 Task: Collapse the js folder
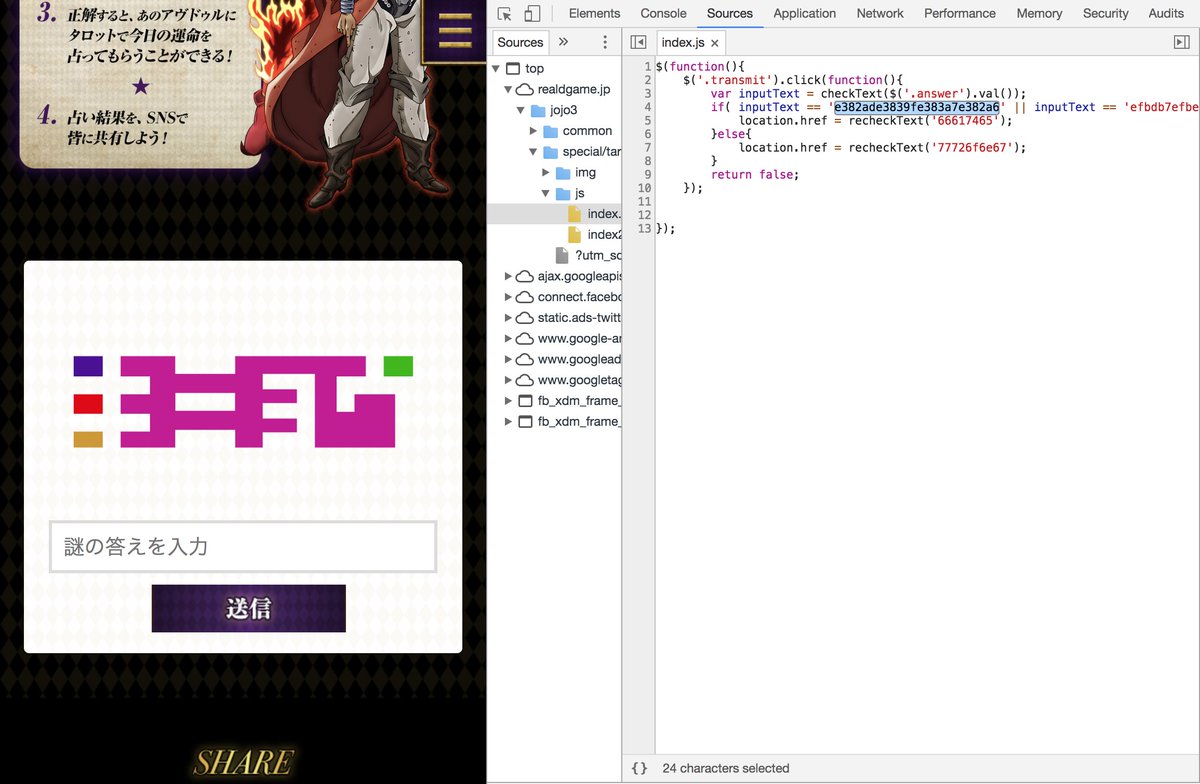pos(546,193)
